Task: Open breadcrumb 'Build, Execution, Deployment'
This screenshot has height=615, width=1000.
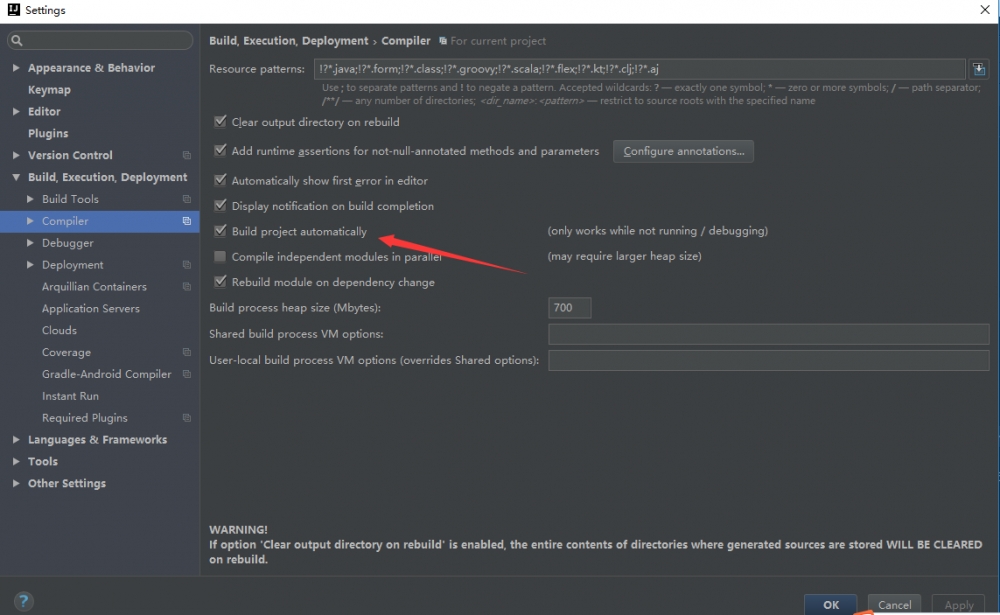Action: coord(287,41)
